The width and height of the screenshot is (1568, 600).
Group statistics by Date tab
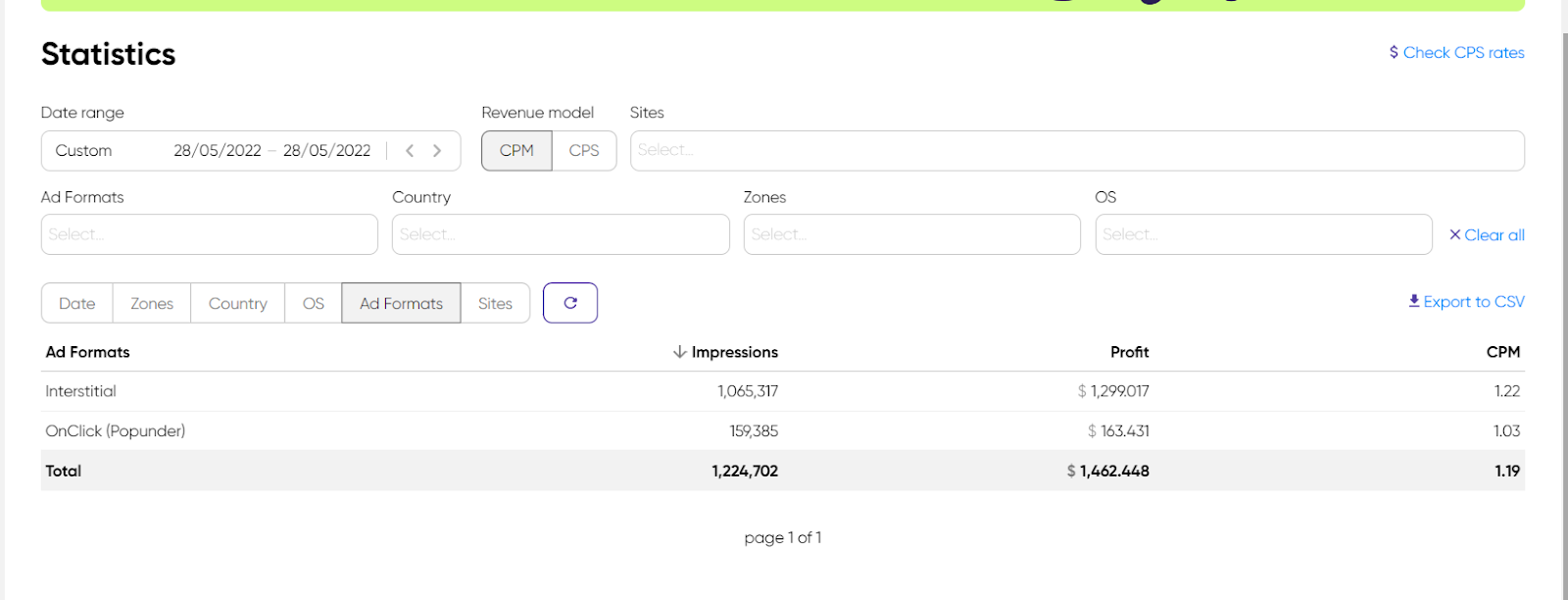pos(77,304)
